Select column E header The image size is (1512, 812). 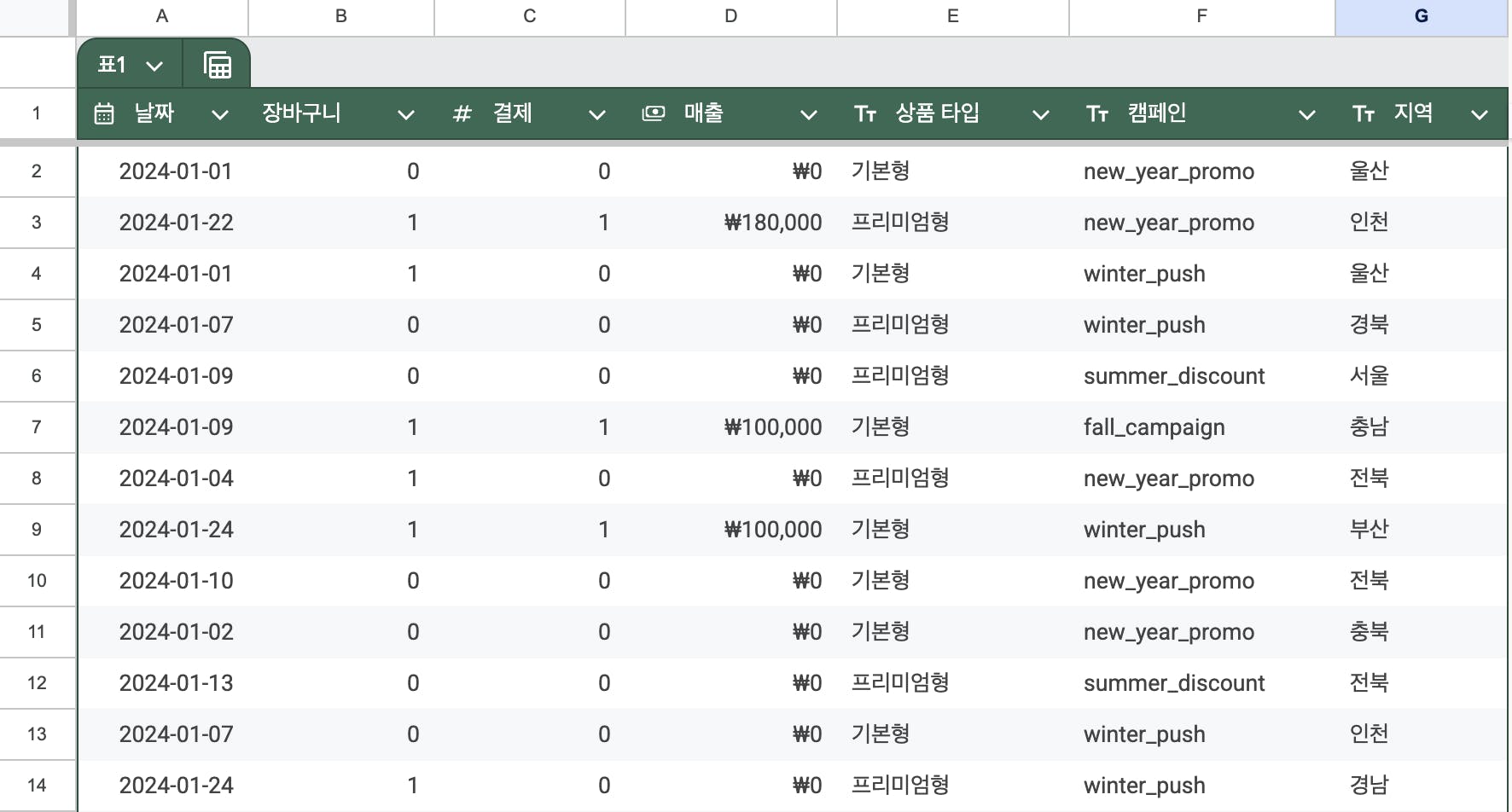[953, 17]
